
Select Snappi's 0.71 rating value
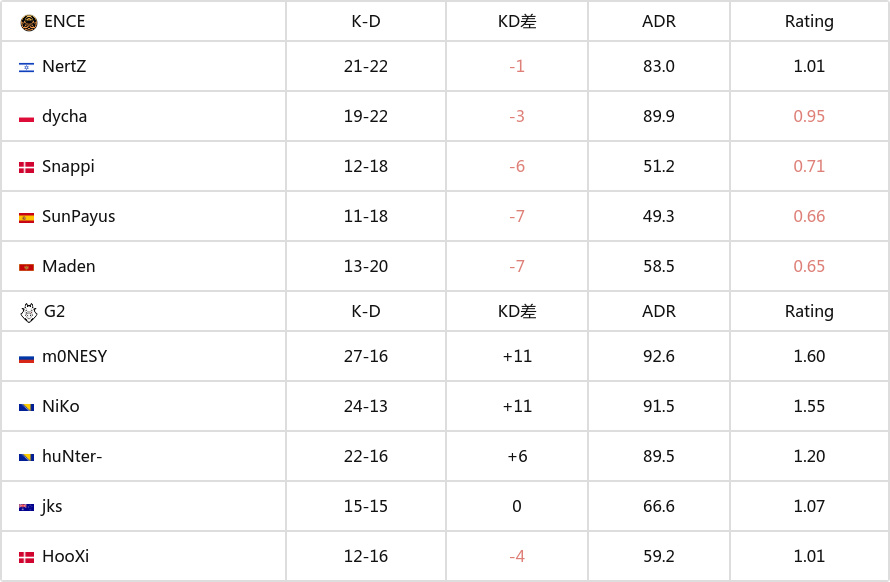[809, 166]
